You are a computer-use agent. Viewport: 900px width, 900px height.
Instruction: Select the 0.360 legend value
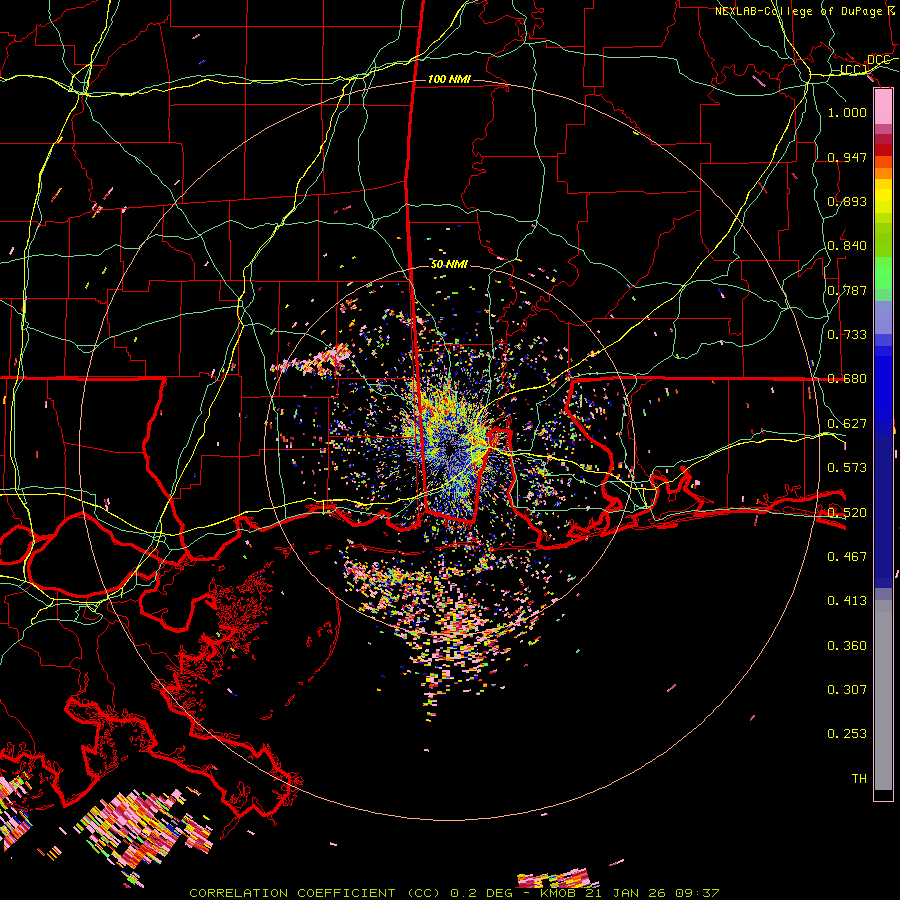click(x=847, y=646)
